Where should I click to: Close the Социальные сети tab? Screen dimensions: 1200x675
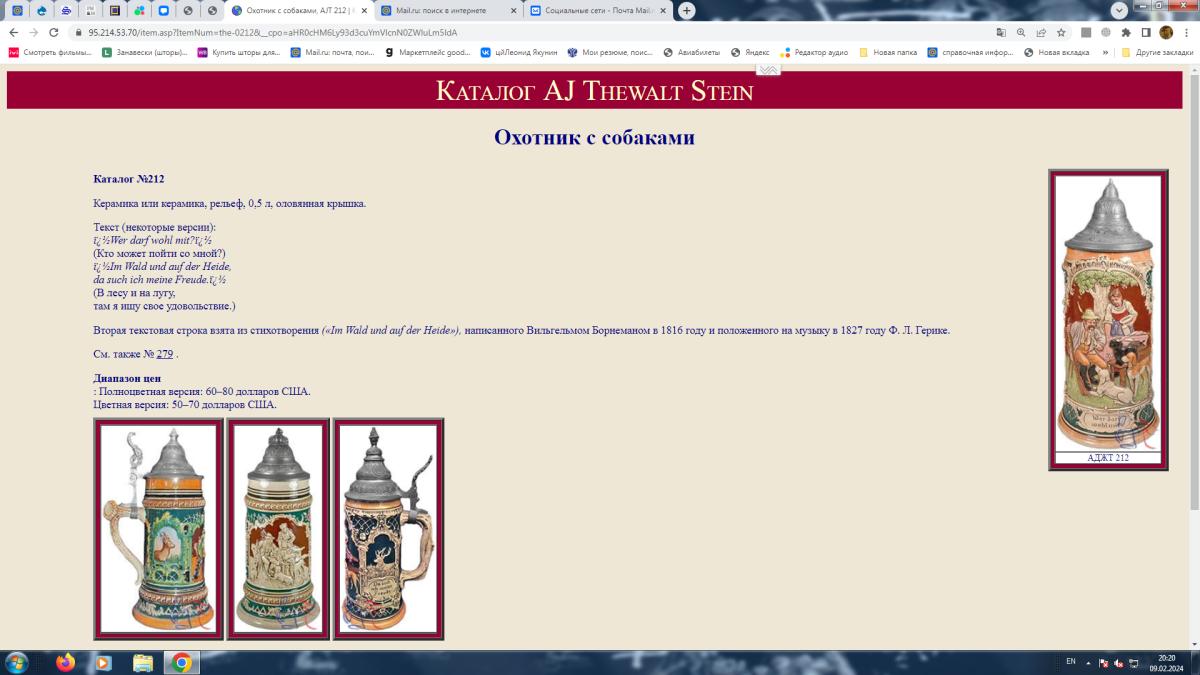664,10
